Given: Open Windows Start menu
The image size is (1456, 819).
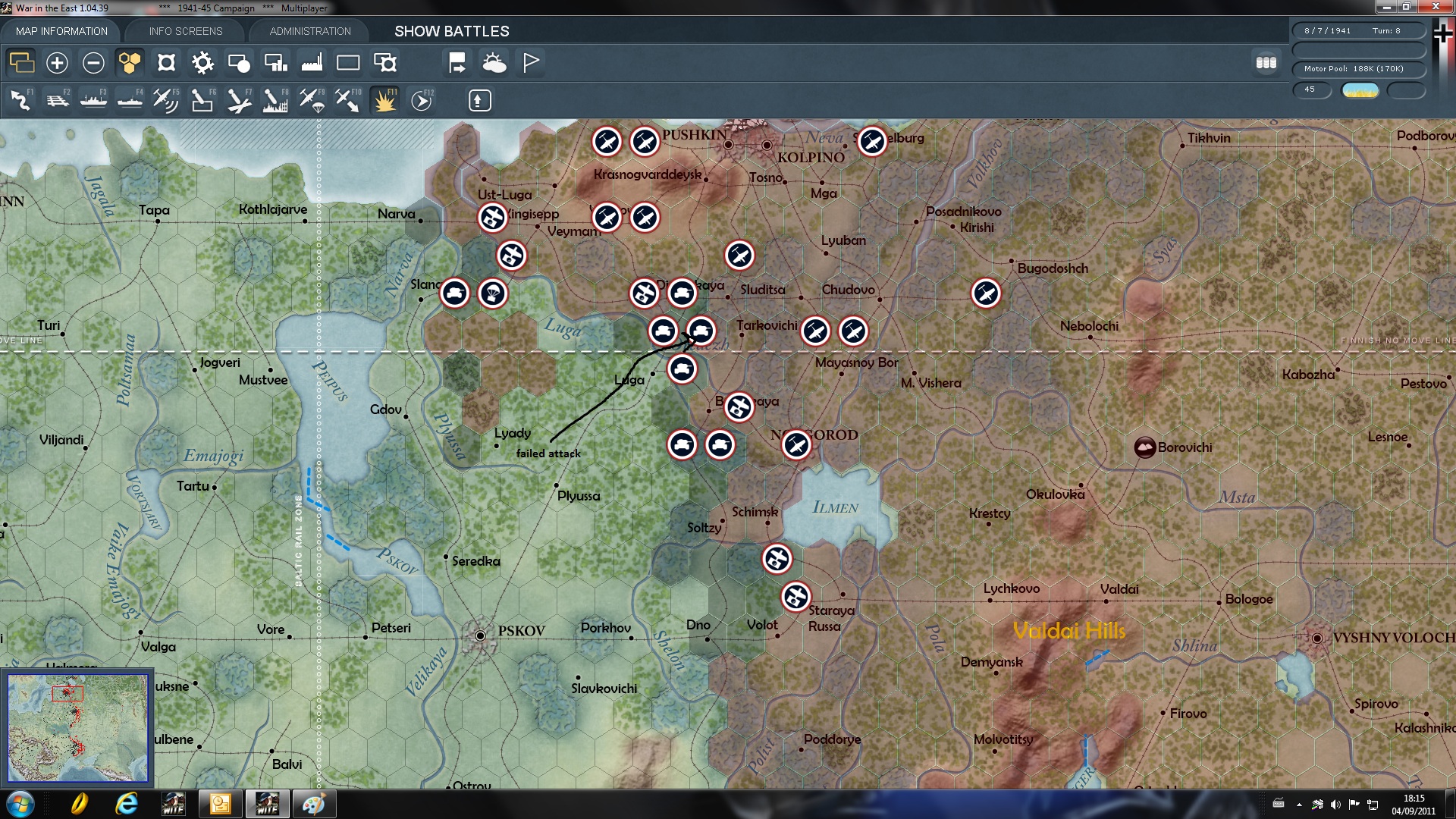Looking at the screenshot, I should point(20,804).
